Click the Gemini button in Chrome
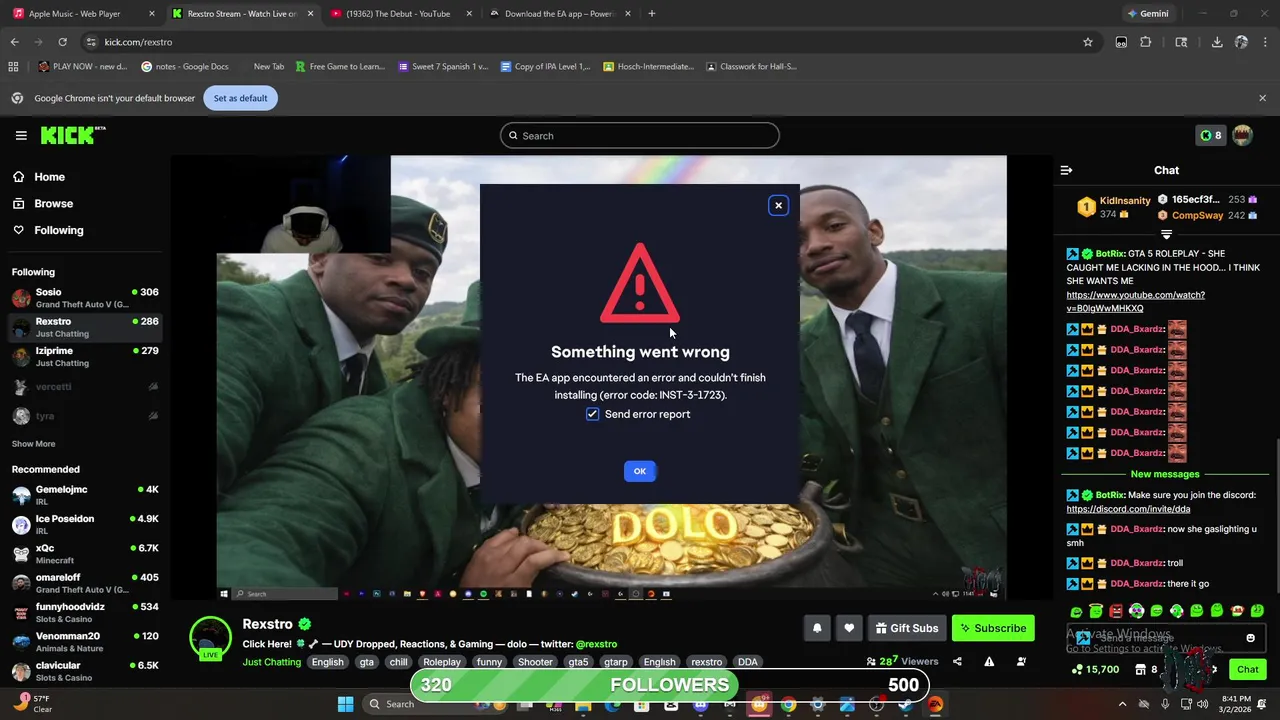Viewport: 1280px width, 720px height. tap(1147, 14)
